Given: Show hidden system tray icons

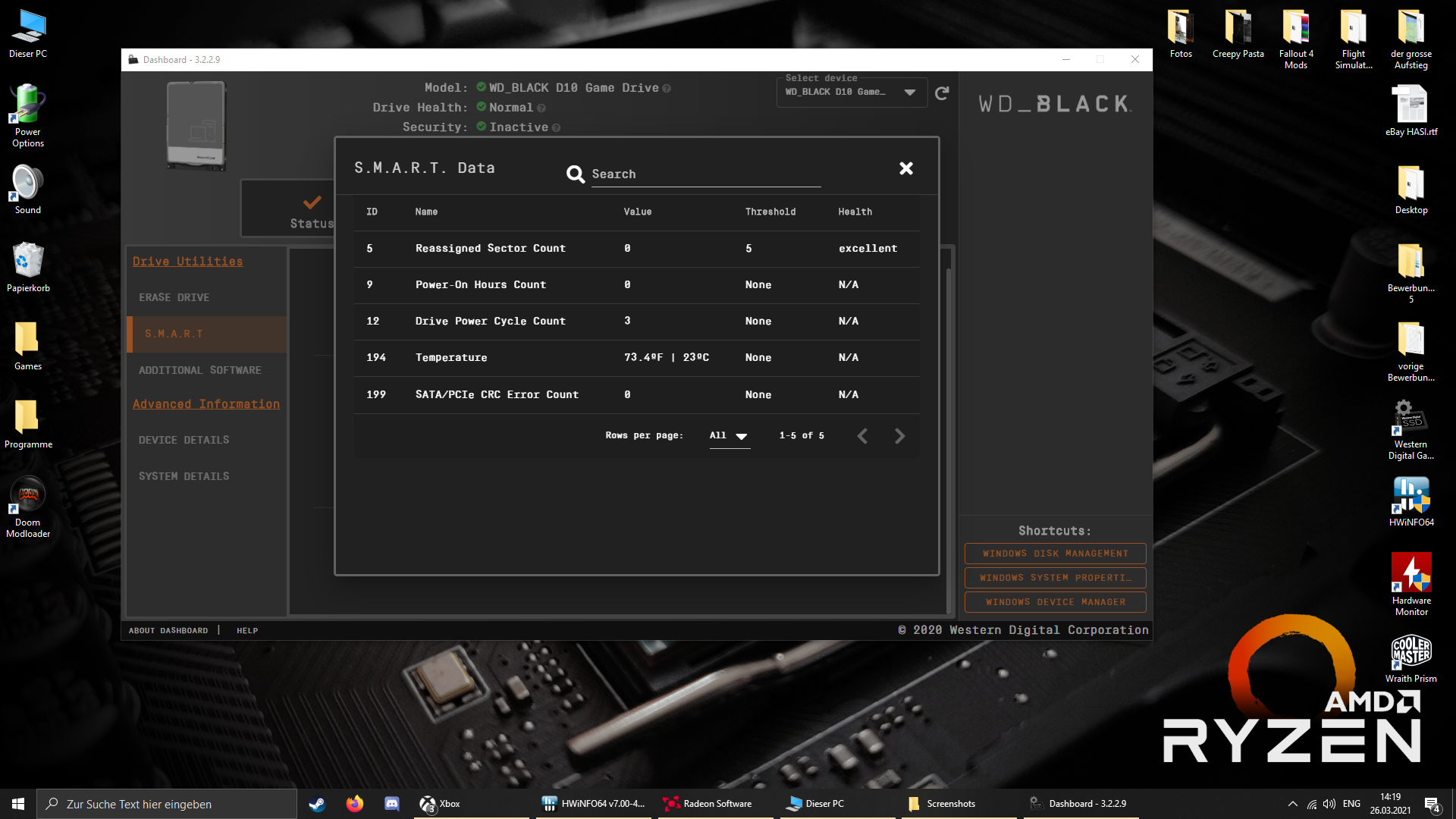Looking at the screenshot, I should click(1292, 804).
